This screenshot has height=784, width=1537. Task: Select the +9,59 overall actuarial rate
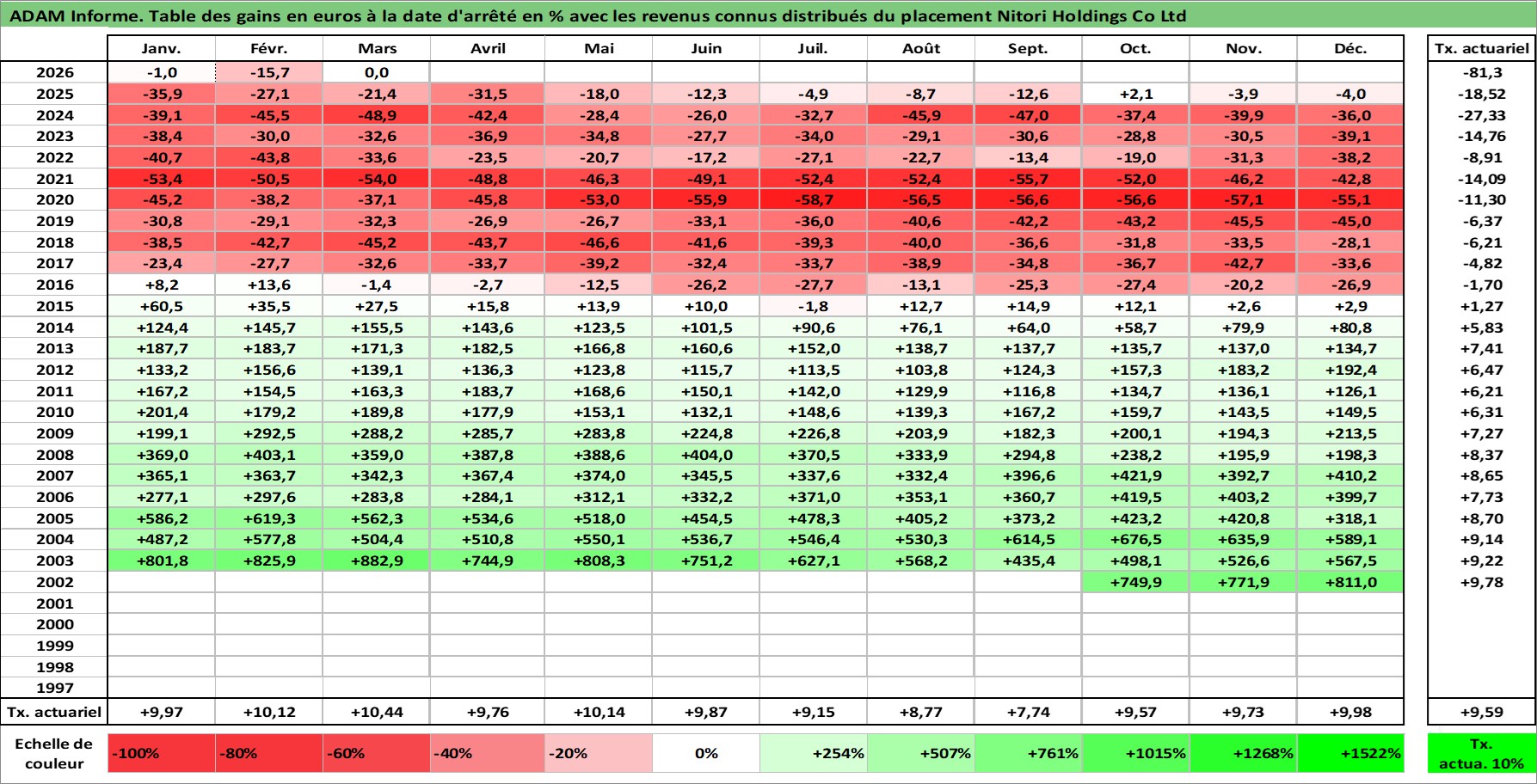1482,713
